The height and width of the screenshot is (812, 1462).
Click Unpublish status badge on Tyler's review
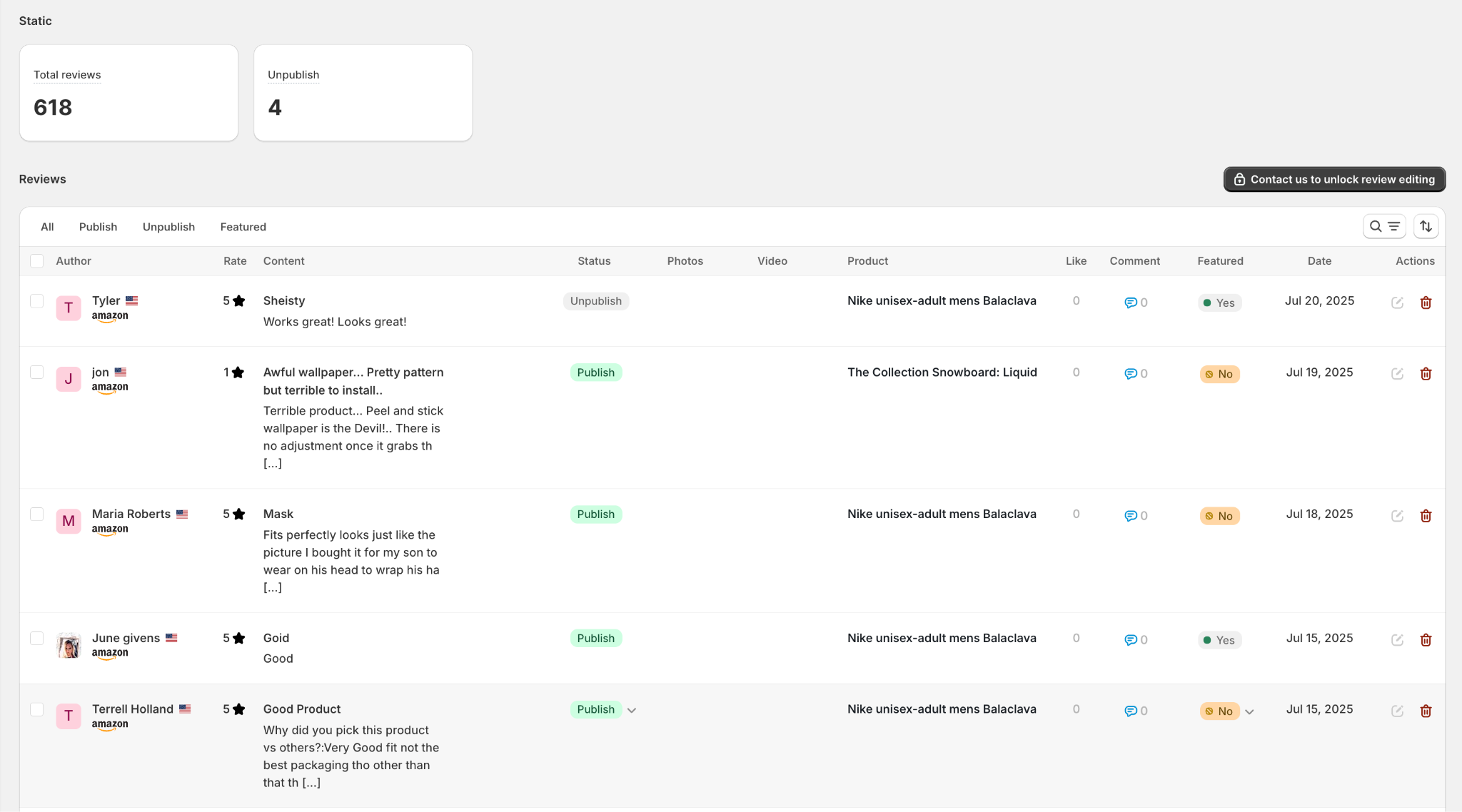[x=595, y=301]
